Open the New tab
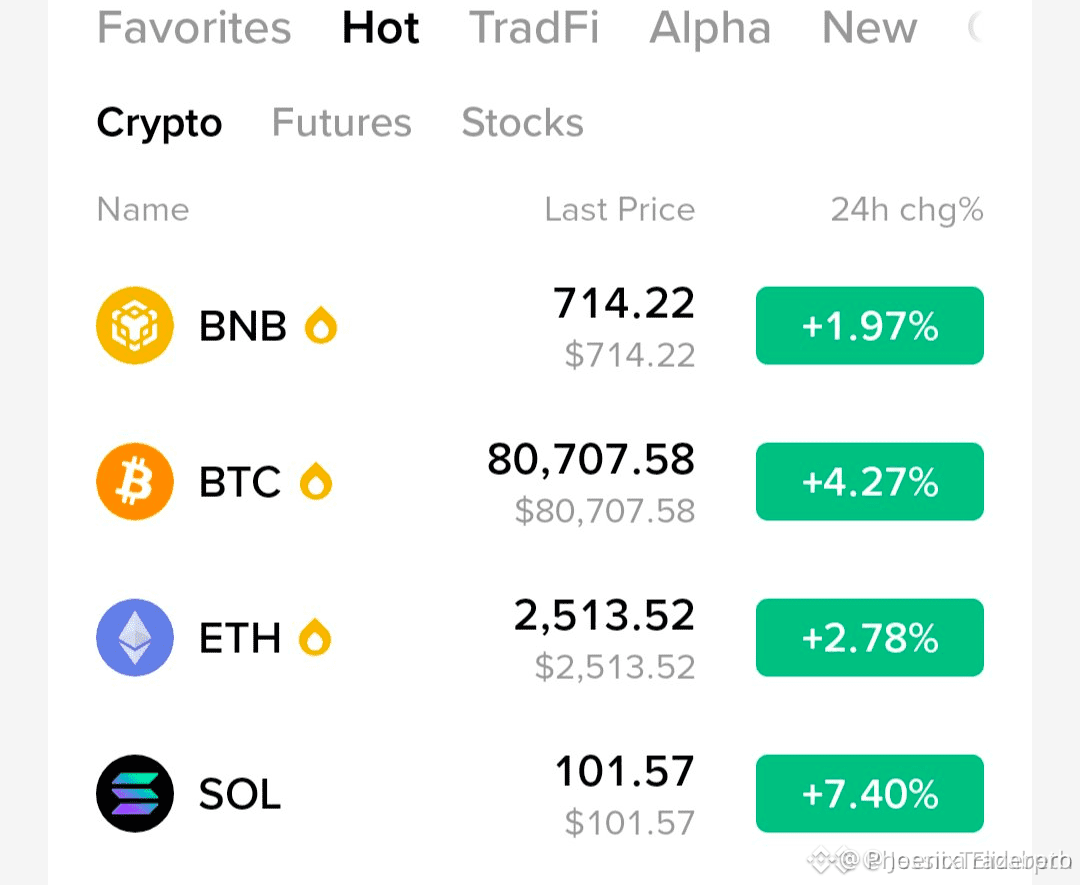The image size is (1080, 885). click(x=870, y=28)
